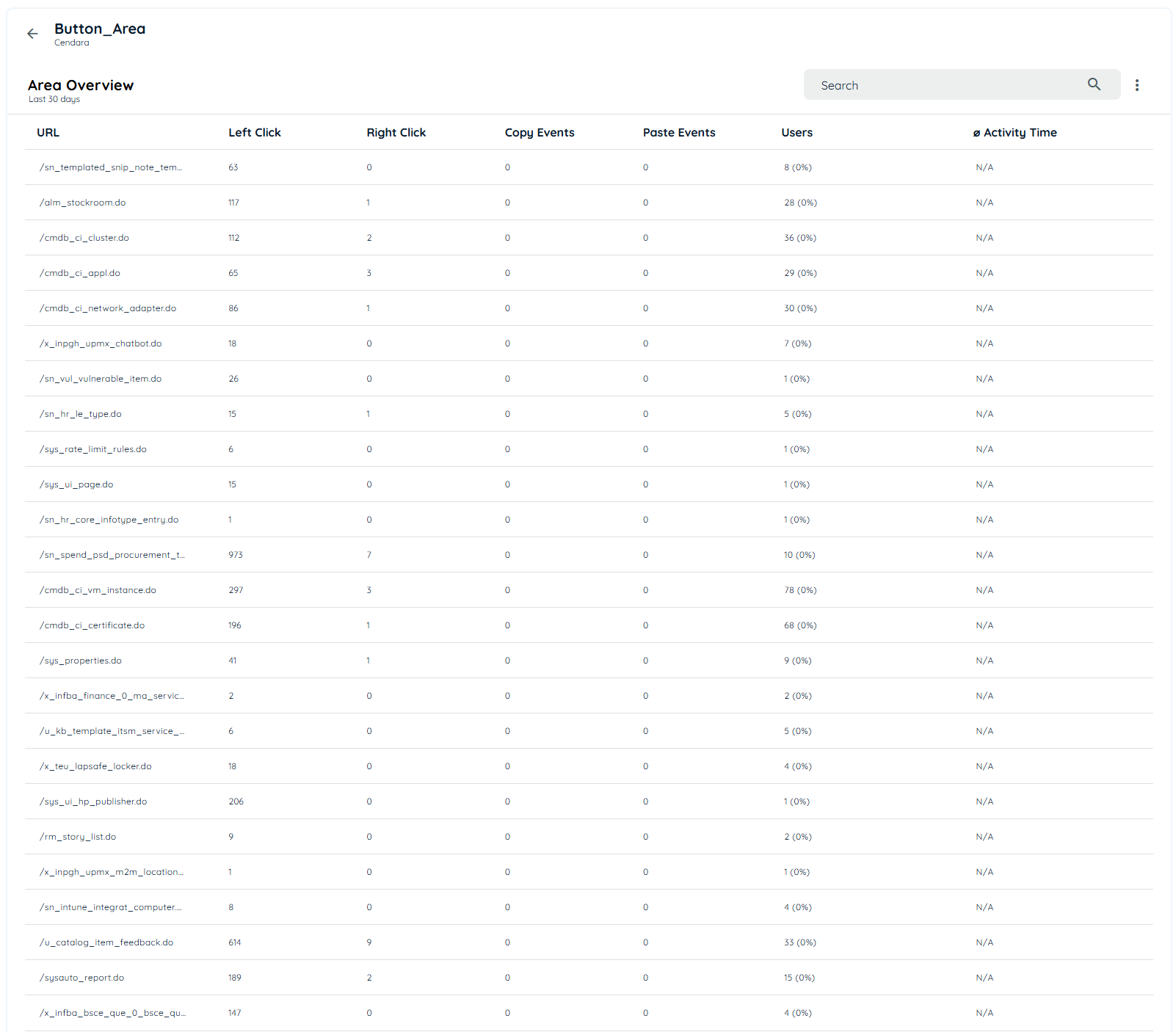
Task: Sort by Activity Time column header
Action: click(1015, 132)
